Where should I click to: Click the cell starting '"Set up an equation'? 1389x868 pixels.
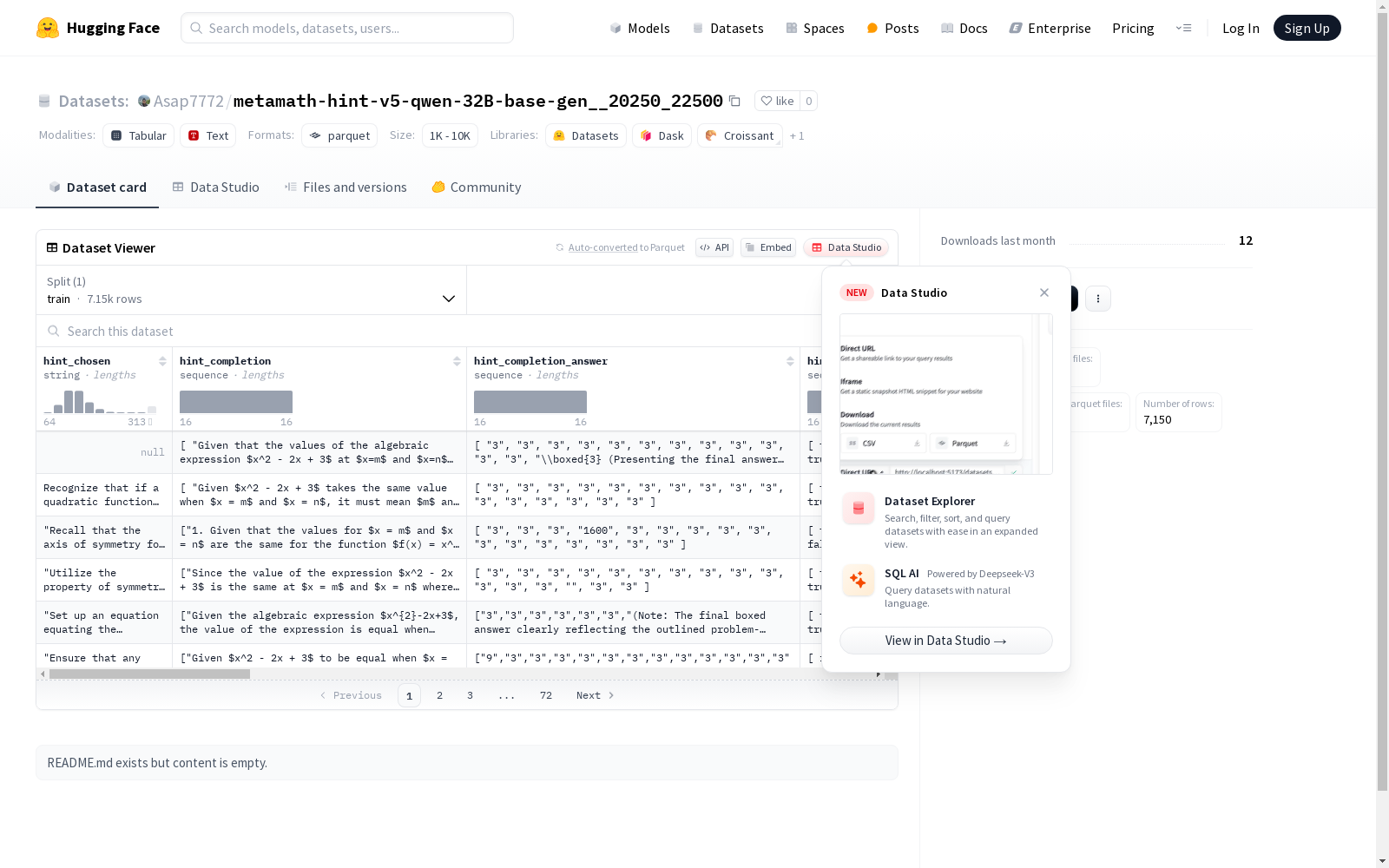[103, 622]
